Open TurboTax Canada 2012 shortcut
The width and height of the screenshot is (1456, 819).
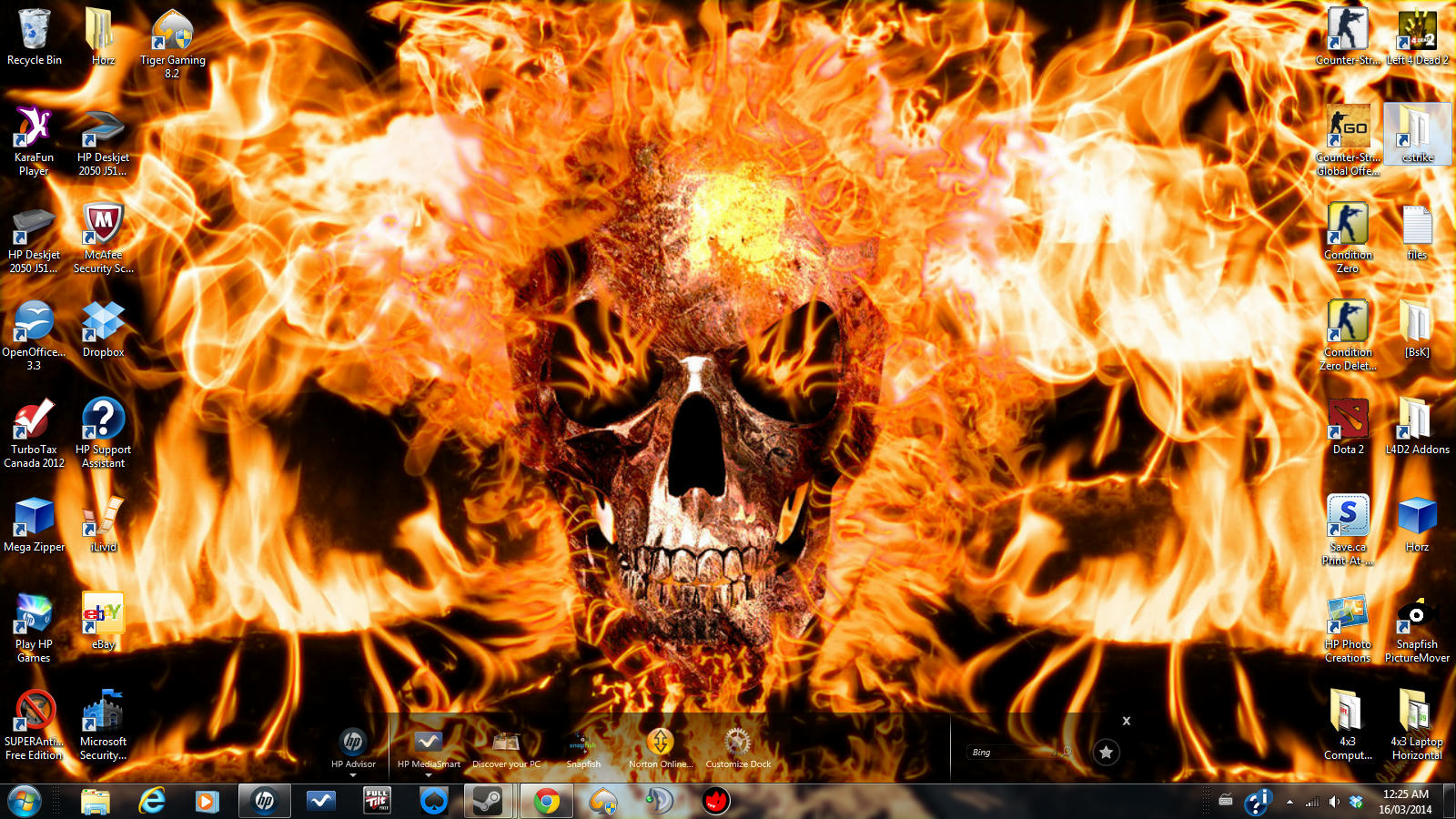(34, 420)
